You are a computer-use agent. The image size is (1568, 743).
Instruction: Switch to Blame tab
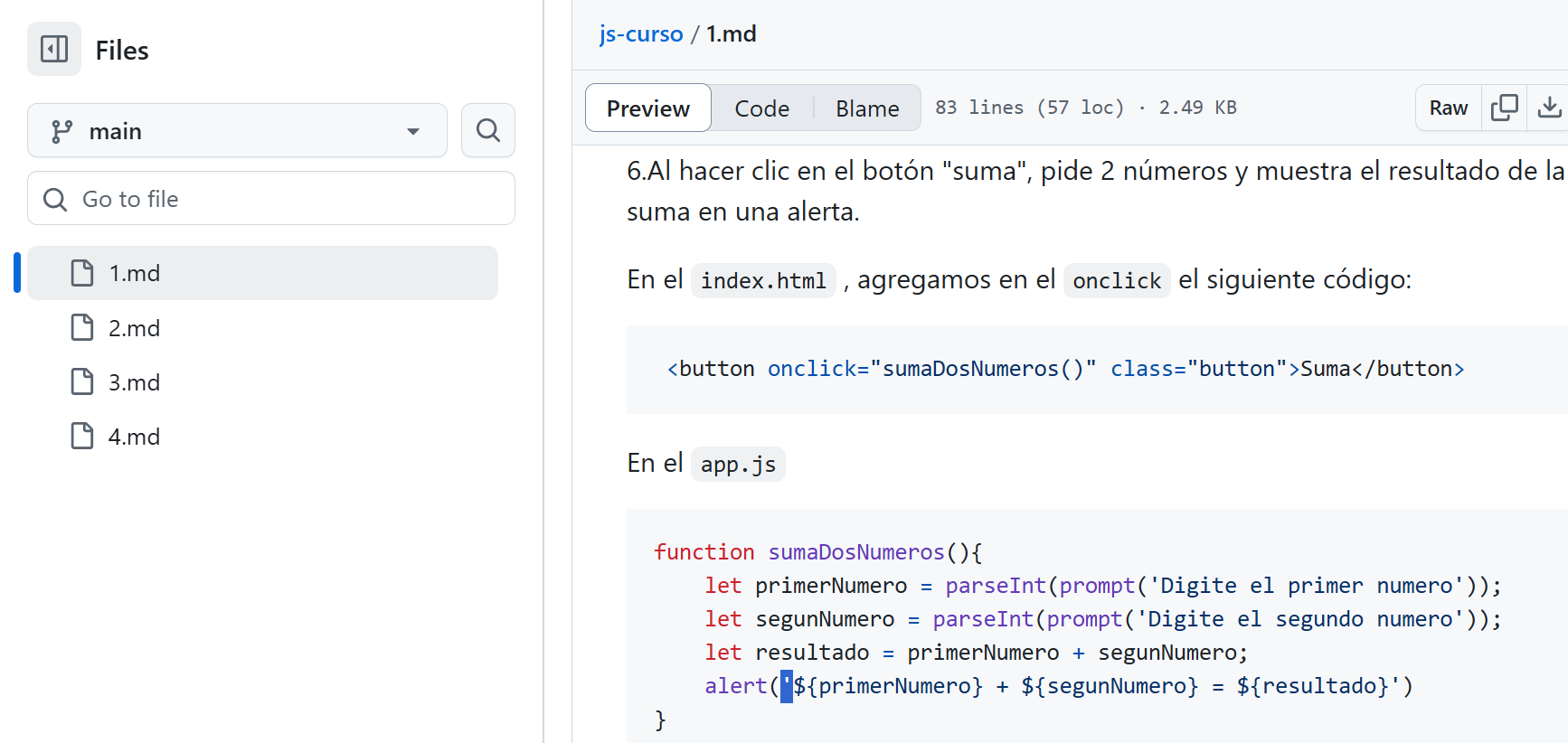coord(867,108)
